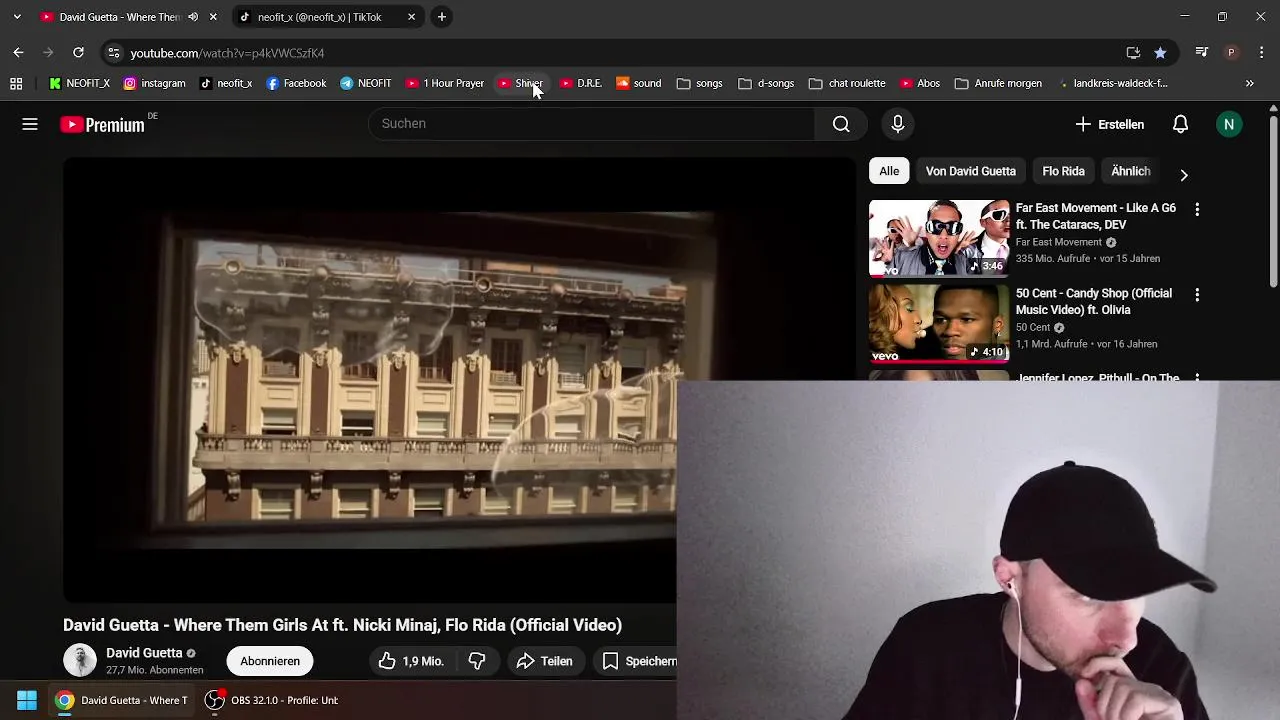Open Chrome three-dot menu

[1261, 53]
